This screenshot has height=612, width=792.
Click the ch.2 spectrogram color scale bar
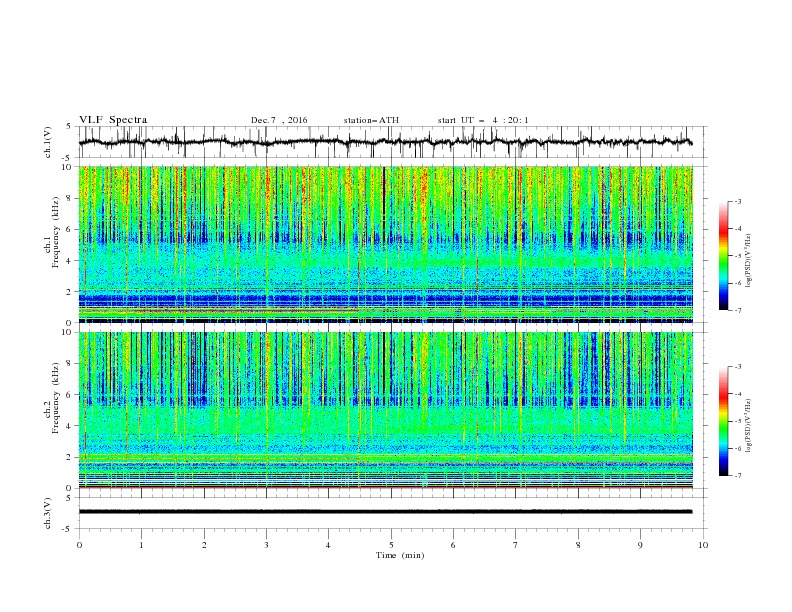[x=723, y=421]
